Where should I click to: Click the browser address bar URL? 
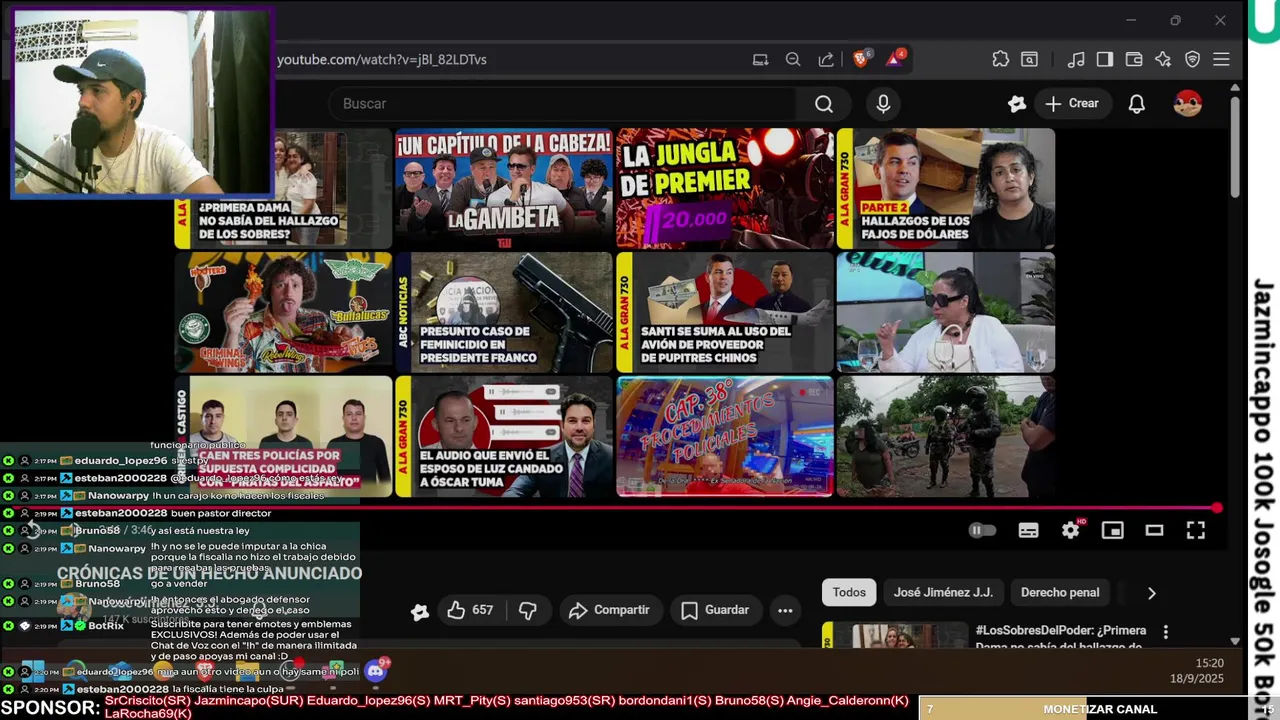tap(382, 59)
